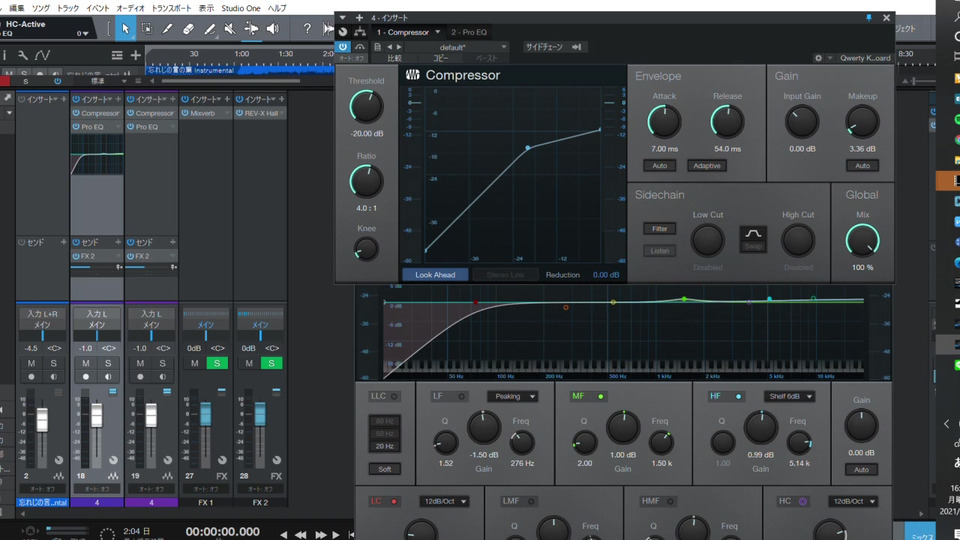Open the オーディオ menu

pyautogui.click(x=130, y=8)
